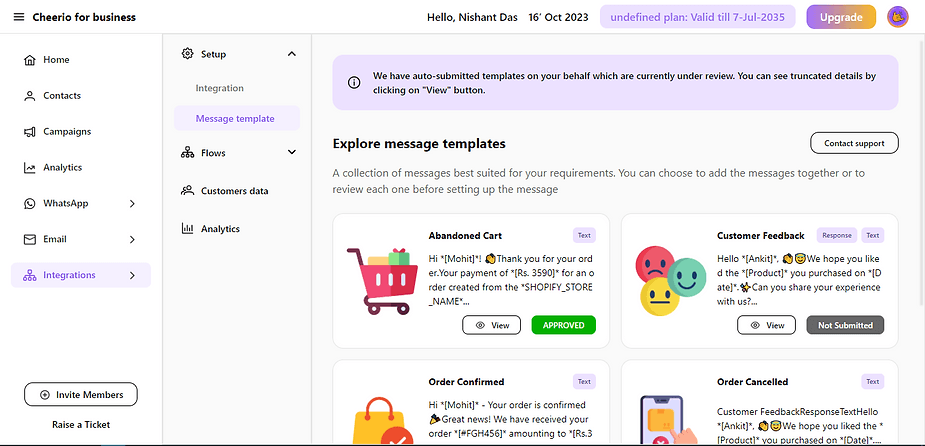Screen dimensions: 925x446
Task: Click the WhatsApp logo icon
Action: 29,204
